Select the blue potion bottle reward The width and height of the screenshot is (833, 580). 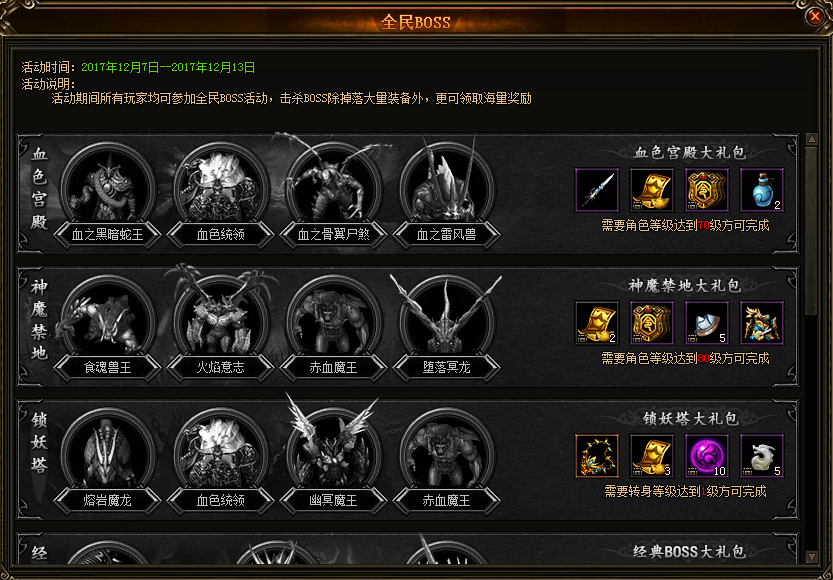[x=761, y=190]
